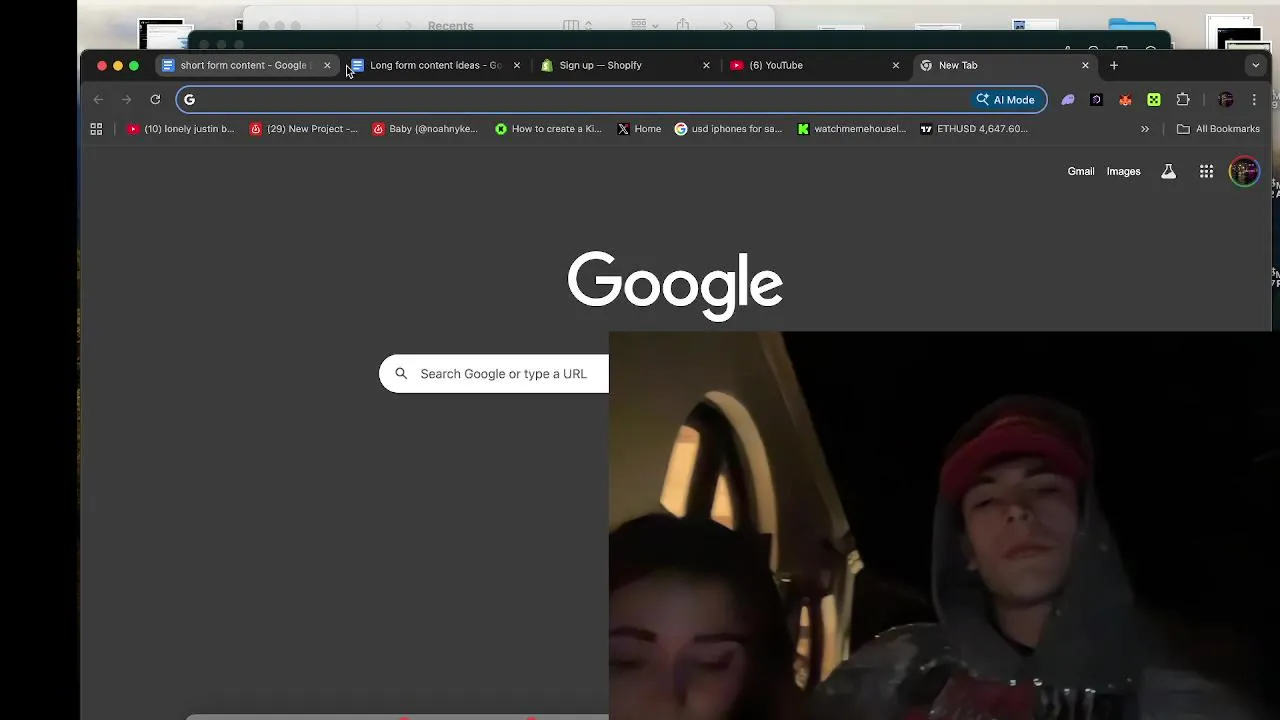
Task: Open the Extensions puzzle menu
Action: coord(1183,99)
